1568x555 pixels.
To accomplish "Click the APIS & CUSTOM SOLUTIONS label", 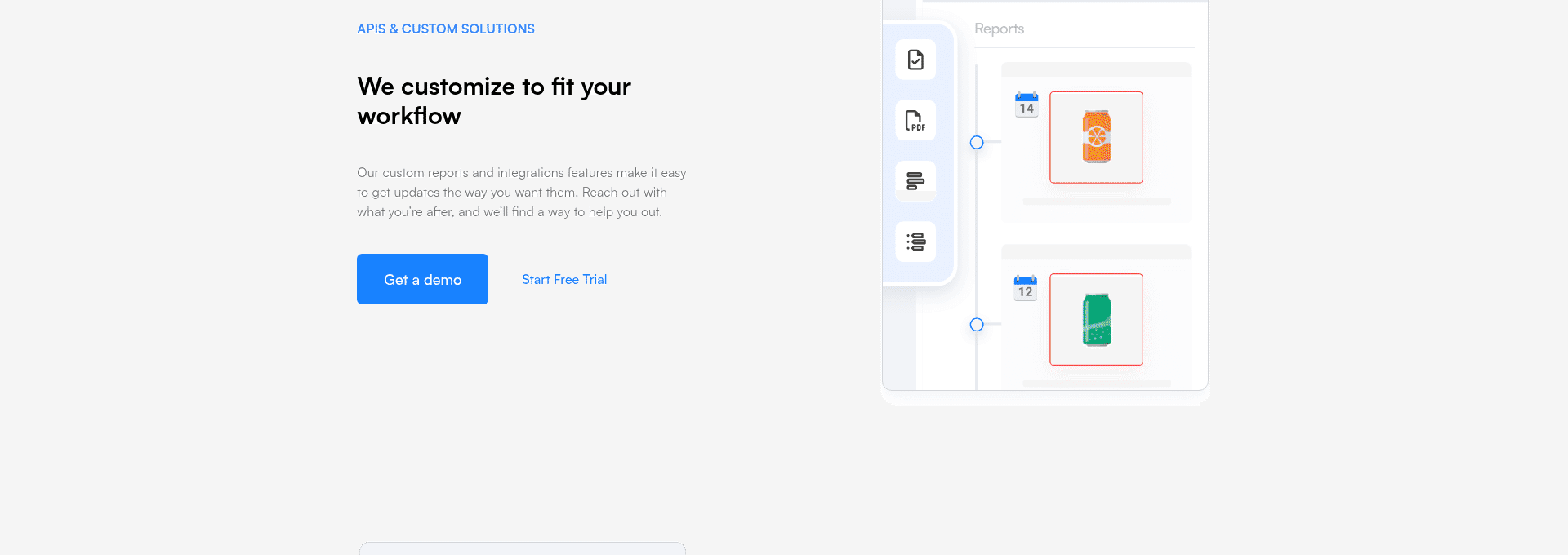I will [446, 29].
